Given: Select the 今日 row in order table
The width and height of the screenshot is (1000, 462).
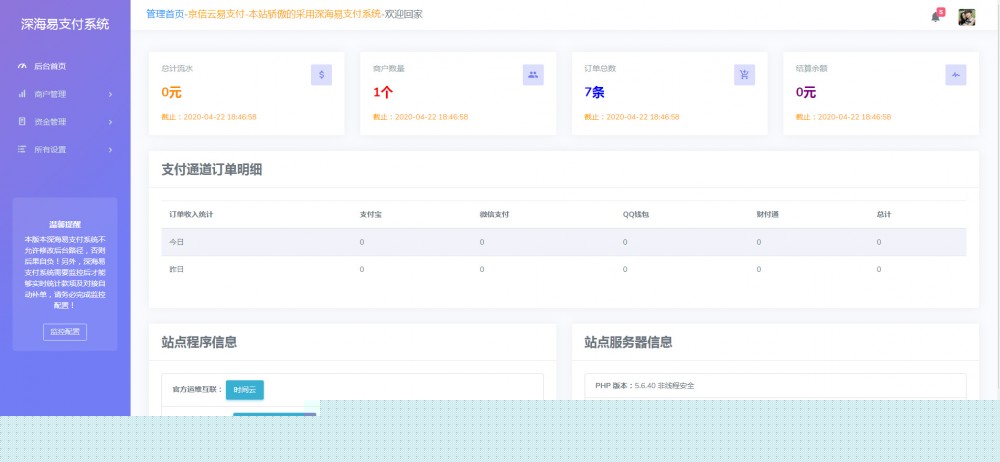Looking at the screenshot, I should (x=176, y=242).
